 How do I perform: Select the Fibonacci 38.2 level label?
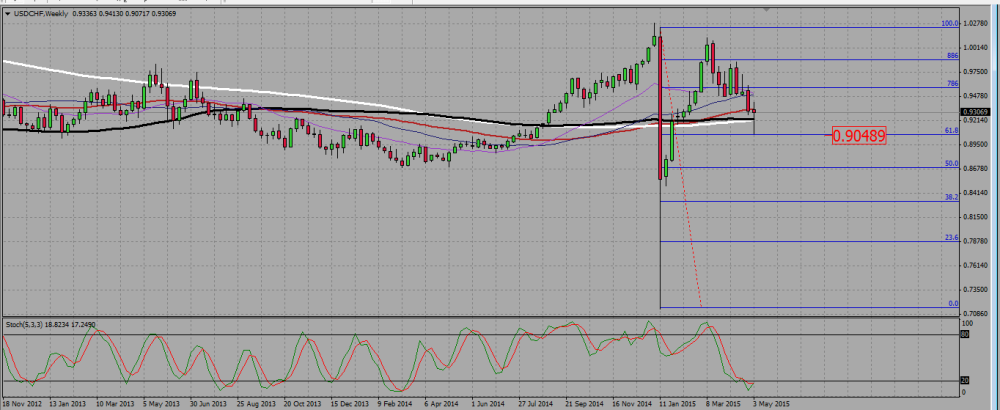(951, 198)
